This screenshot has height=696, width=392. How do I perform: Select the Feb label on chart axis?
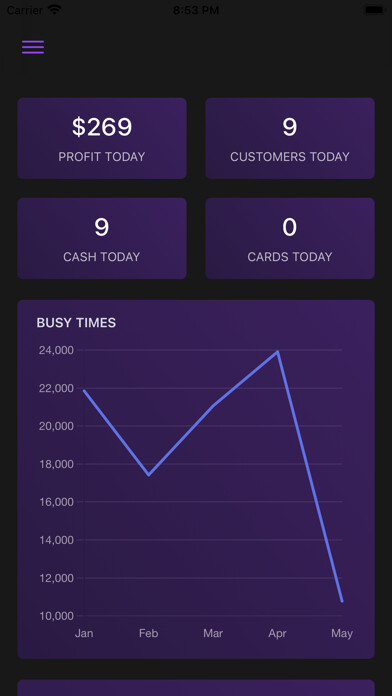[x=148, y=633]
